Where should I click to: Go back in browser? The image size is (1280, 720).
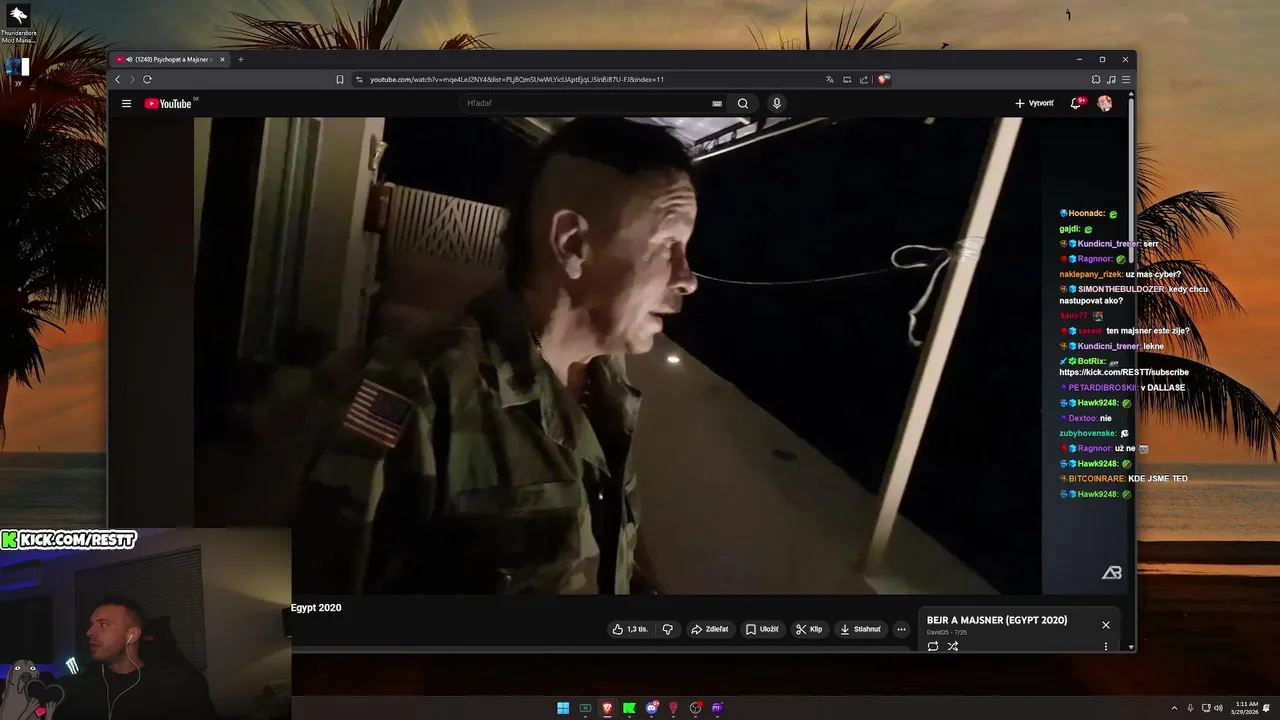click(x=117, y=79)
